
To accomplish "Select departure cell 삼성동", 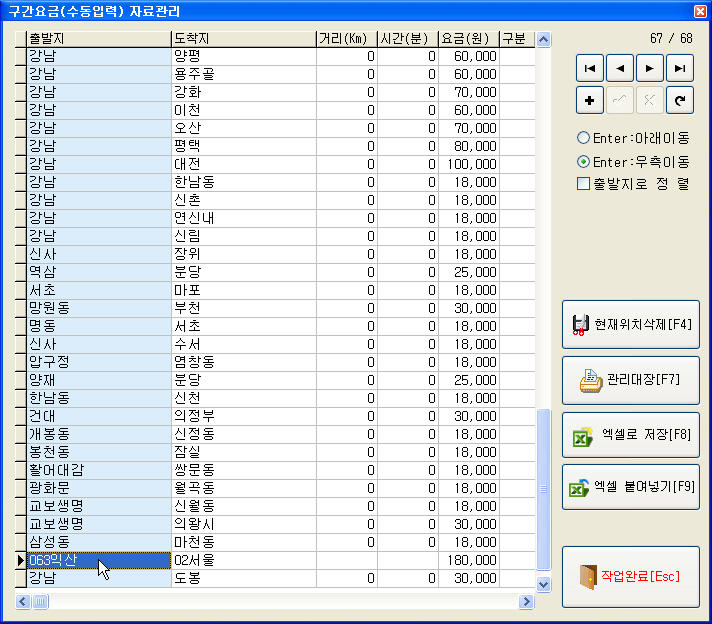I will tap(99, 542).
